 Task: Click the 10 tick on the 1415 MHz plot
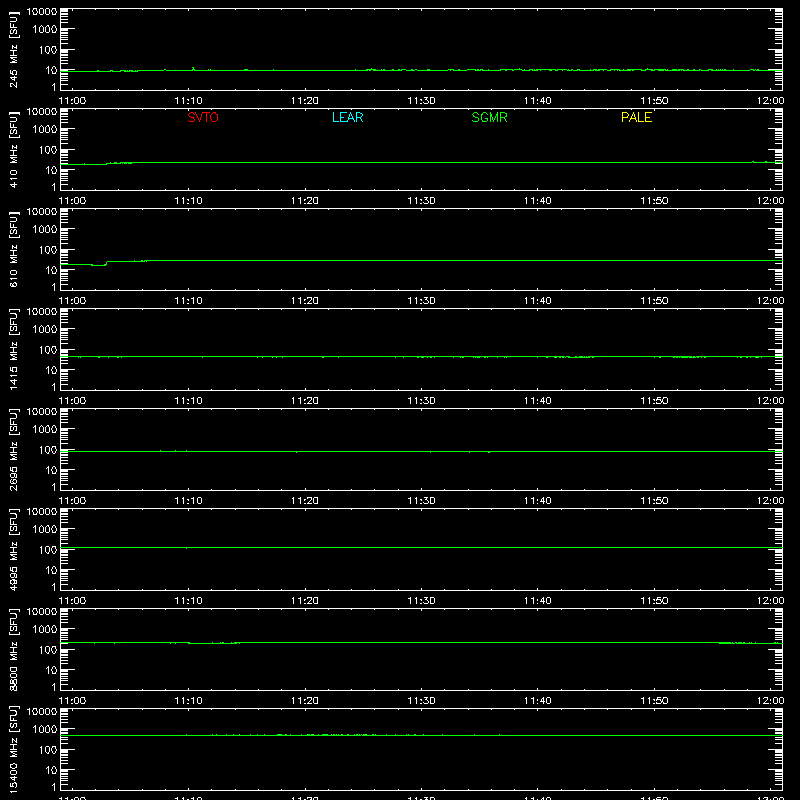tap(52, 370)
